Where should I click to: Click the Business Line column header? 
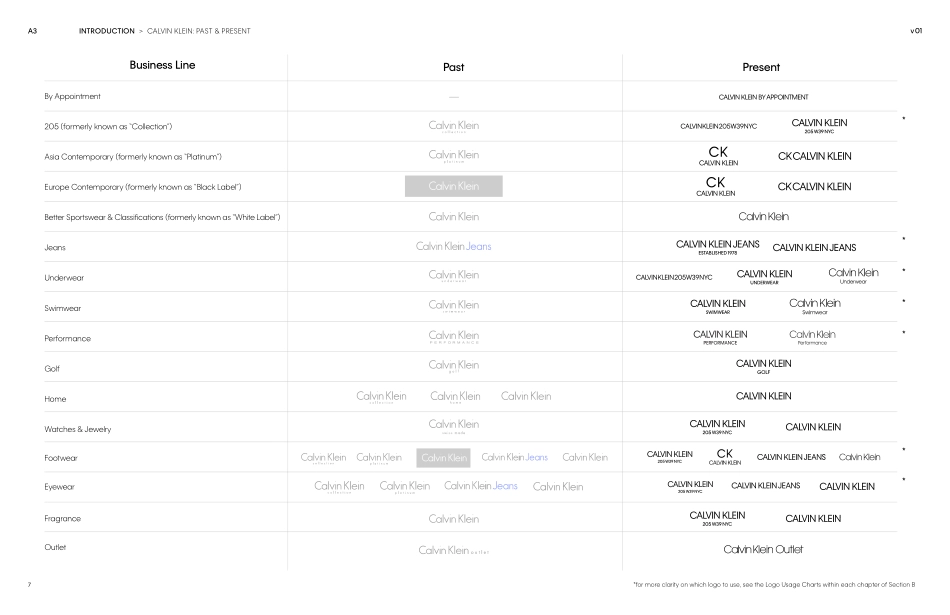tap(162, 66)
